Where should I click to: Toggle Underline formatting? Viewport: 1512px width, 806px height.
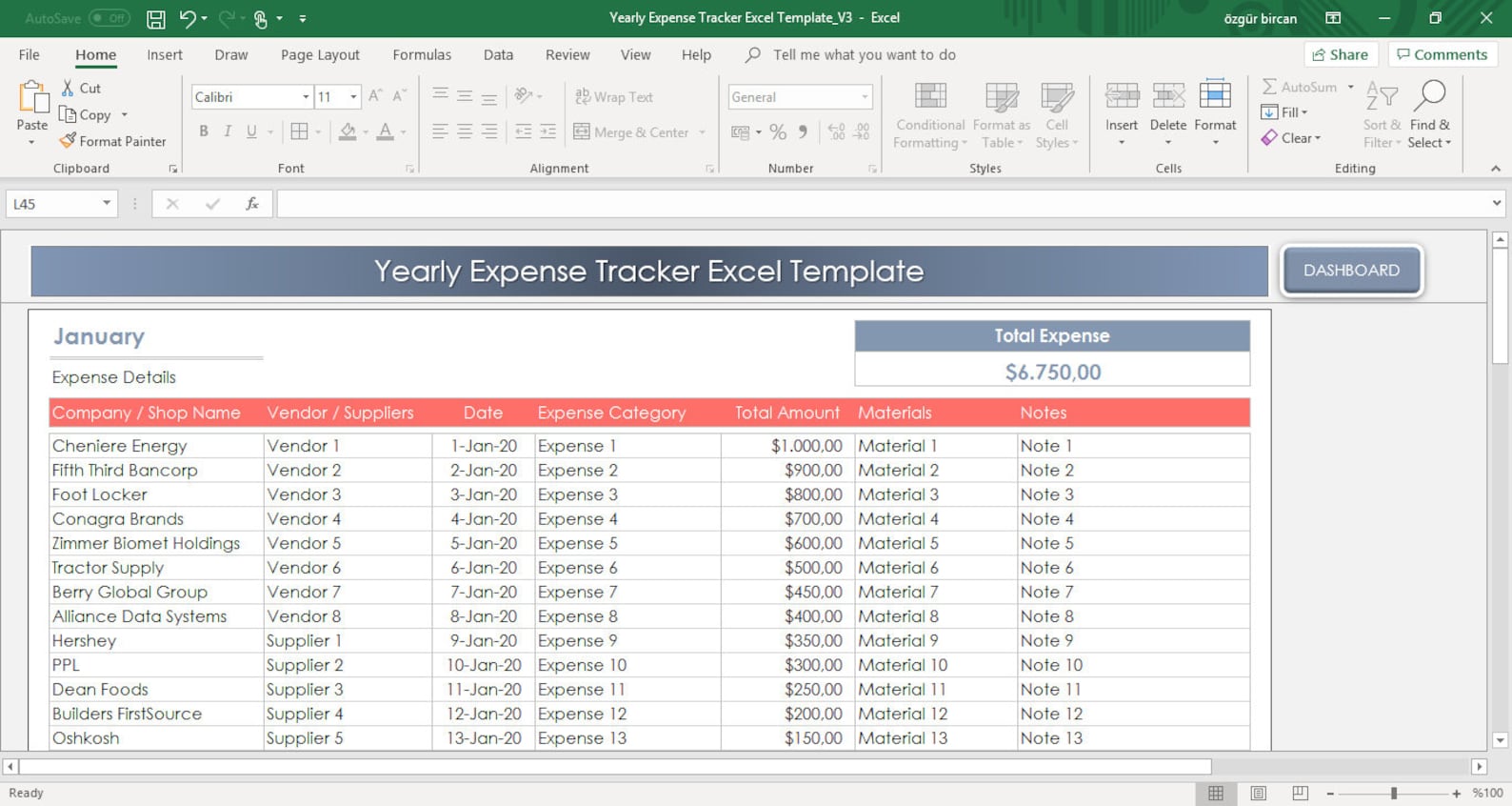pos(251,131)
